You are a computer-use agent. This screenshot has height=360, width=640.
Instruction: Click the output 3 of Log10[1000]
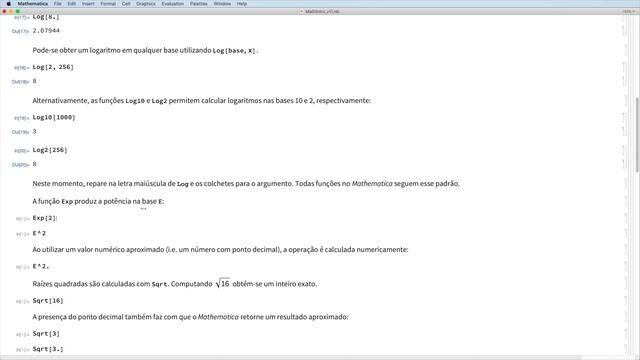pos(35,131)
